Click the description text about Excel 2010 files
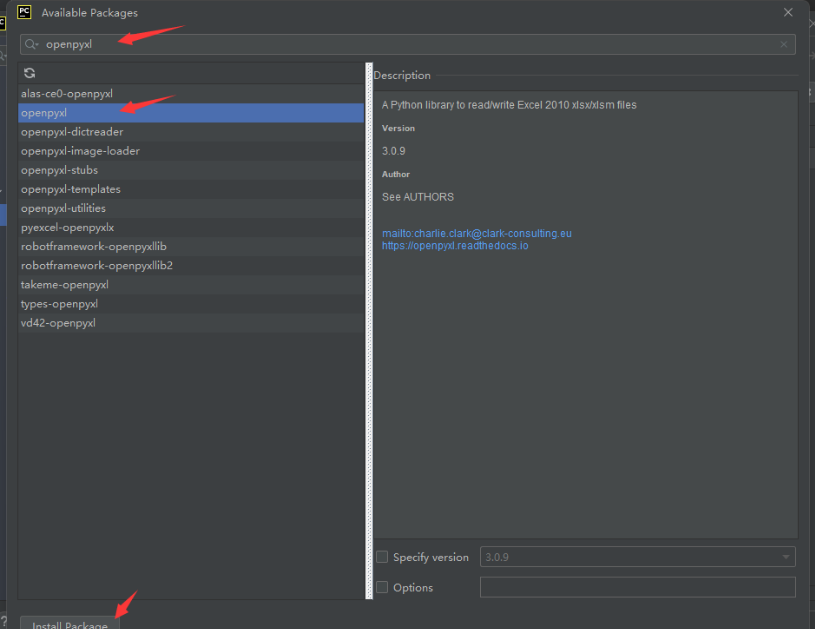 tap(509, 105)
